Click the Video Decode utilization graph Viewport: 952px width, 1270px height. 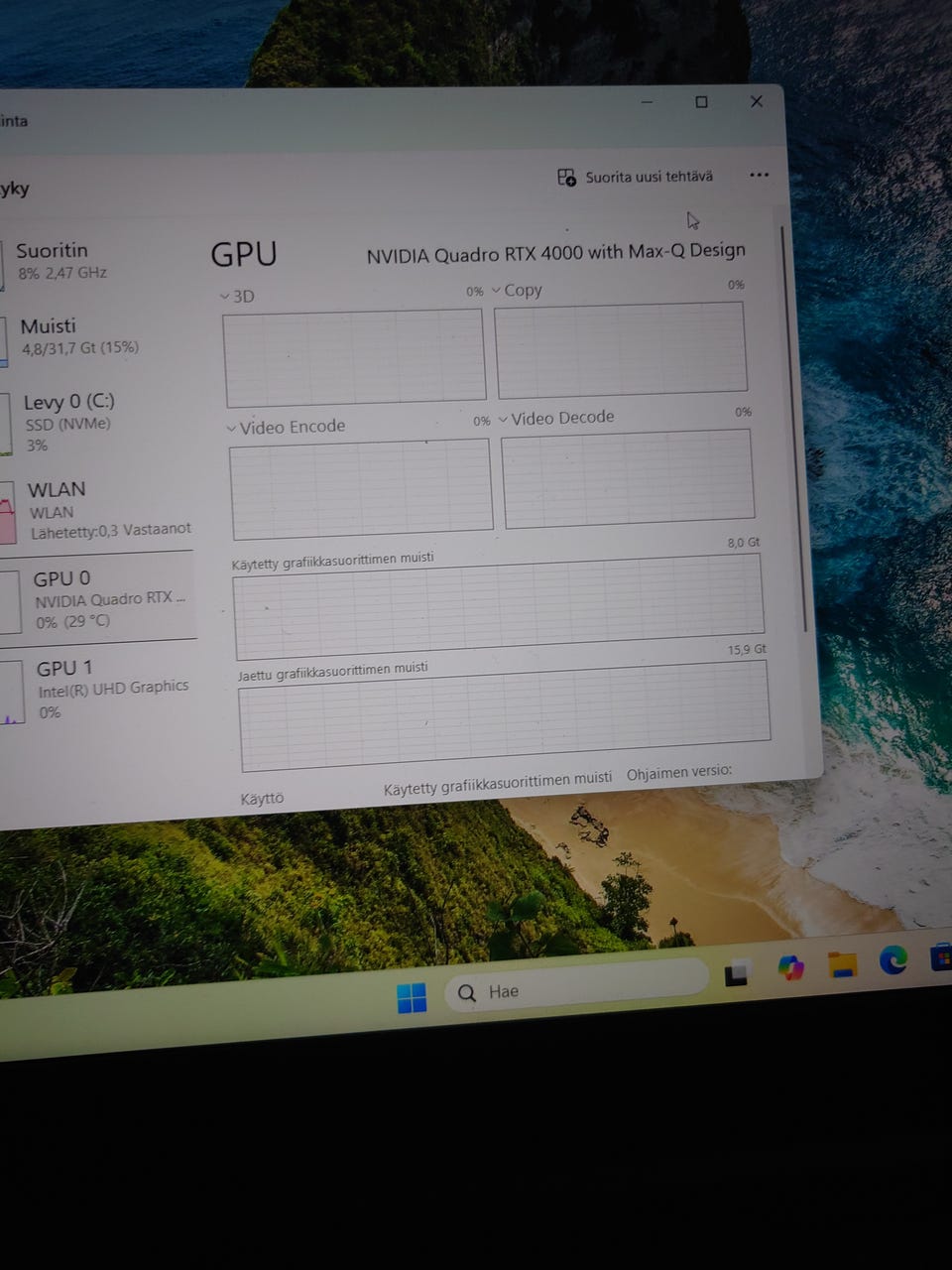628,478
